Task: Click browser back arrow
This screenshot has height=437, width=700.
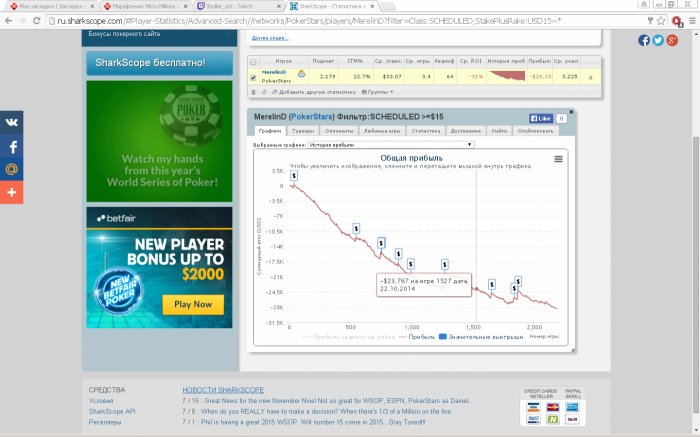Action: (x=8, y=21)
